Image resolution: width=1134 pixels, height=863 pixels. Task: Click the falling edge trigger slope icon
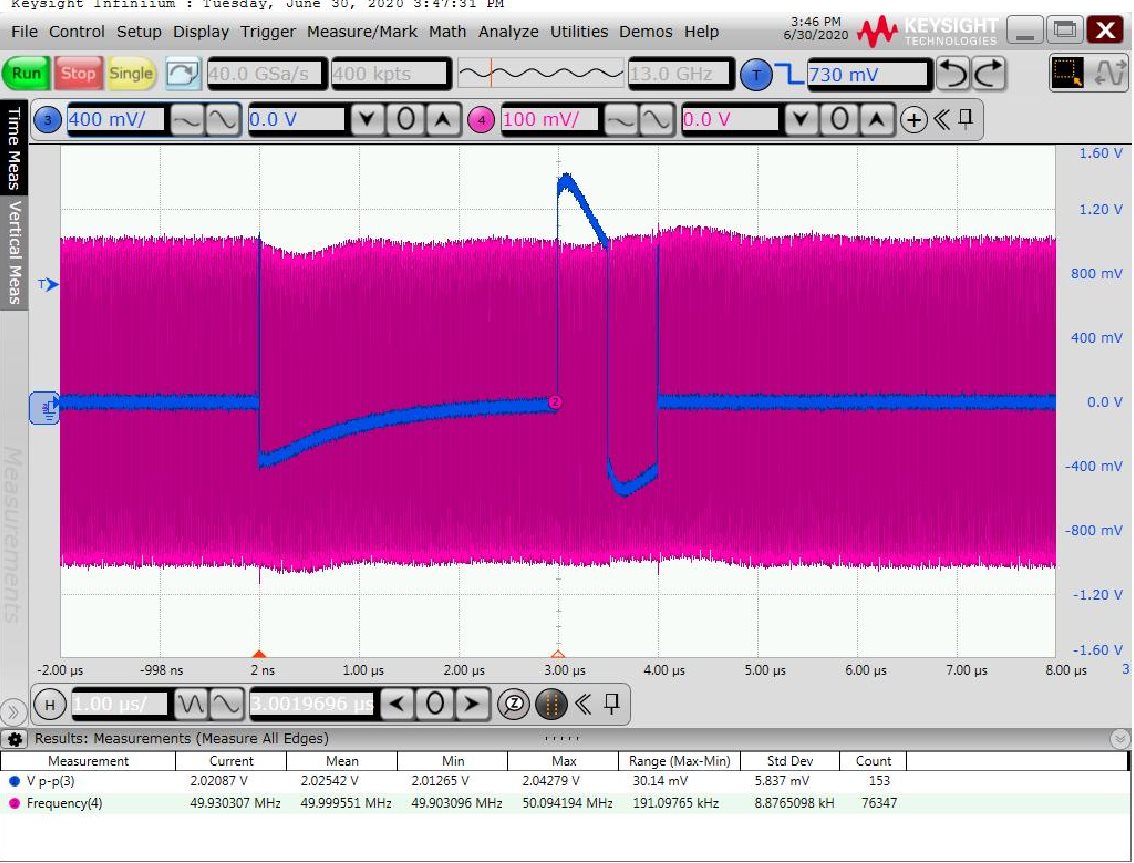(x=789, y=74)
